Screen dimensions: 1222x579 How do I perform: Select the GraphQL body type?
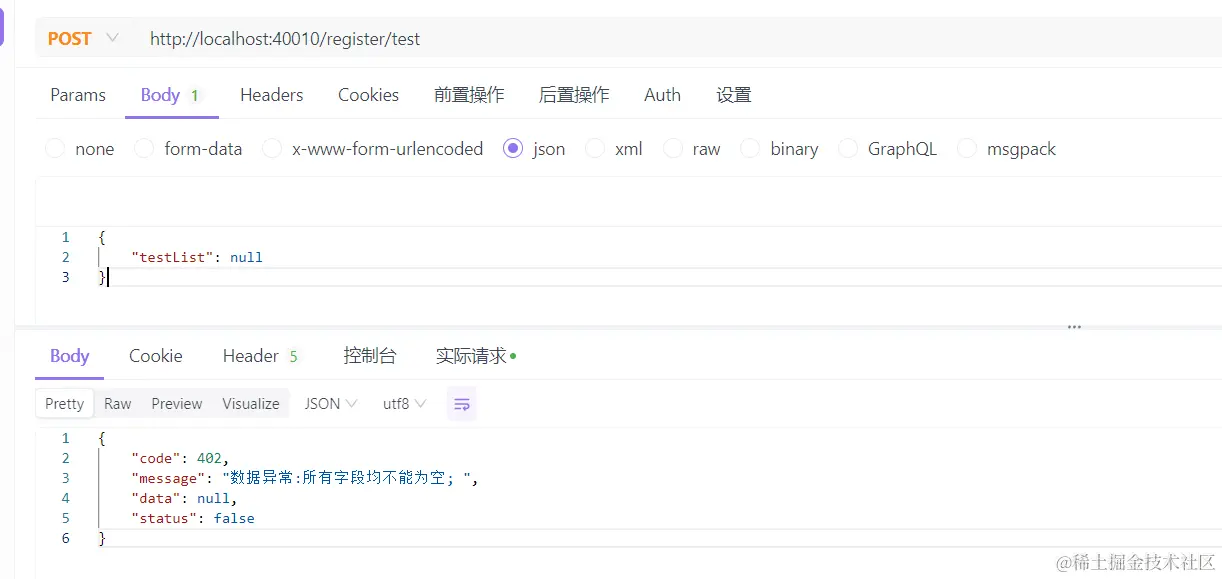888,149
